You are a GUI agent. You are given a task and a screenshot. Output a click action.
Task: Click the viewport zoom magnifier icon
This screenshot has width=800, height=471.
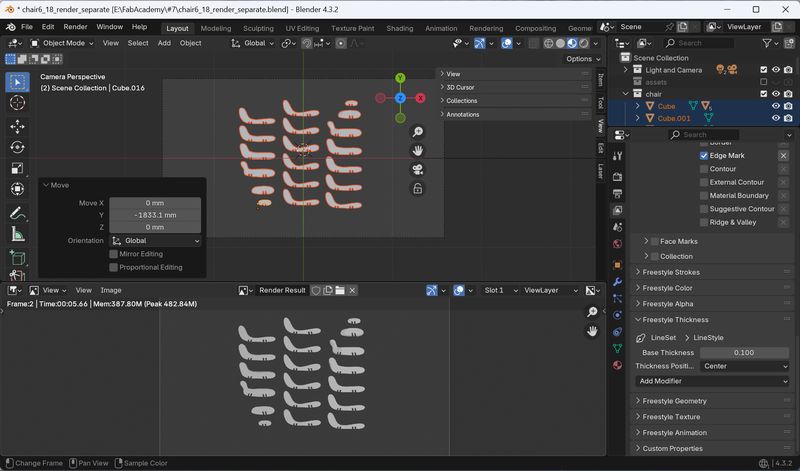(x=417, y=132)
